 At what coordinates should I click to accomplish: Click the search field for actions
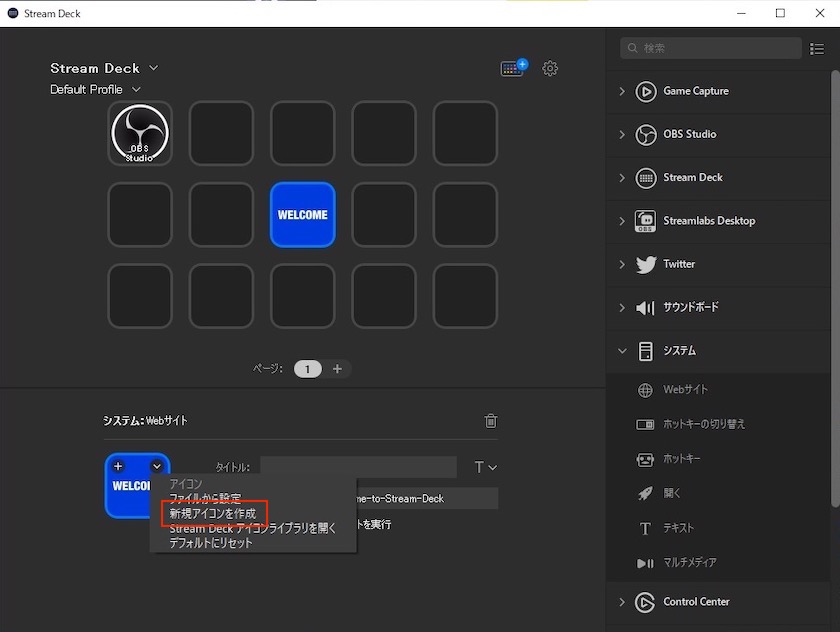[x=711, y=48]
